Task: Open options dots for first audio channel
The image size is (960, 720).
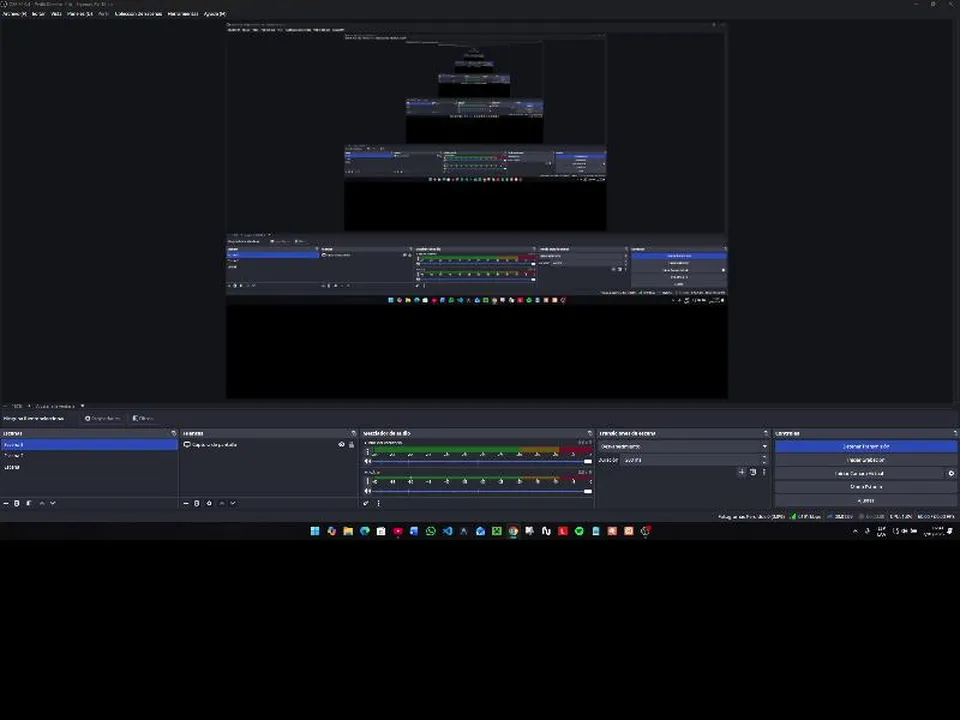Action: 368,452
